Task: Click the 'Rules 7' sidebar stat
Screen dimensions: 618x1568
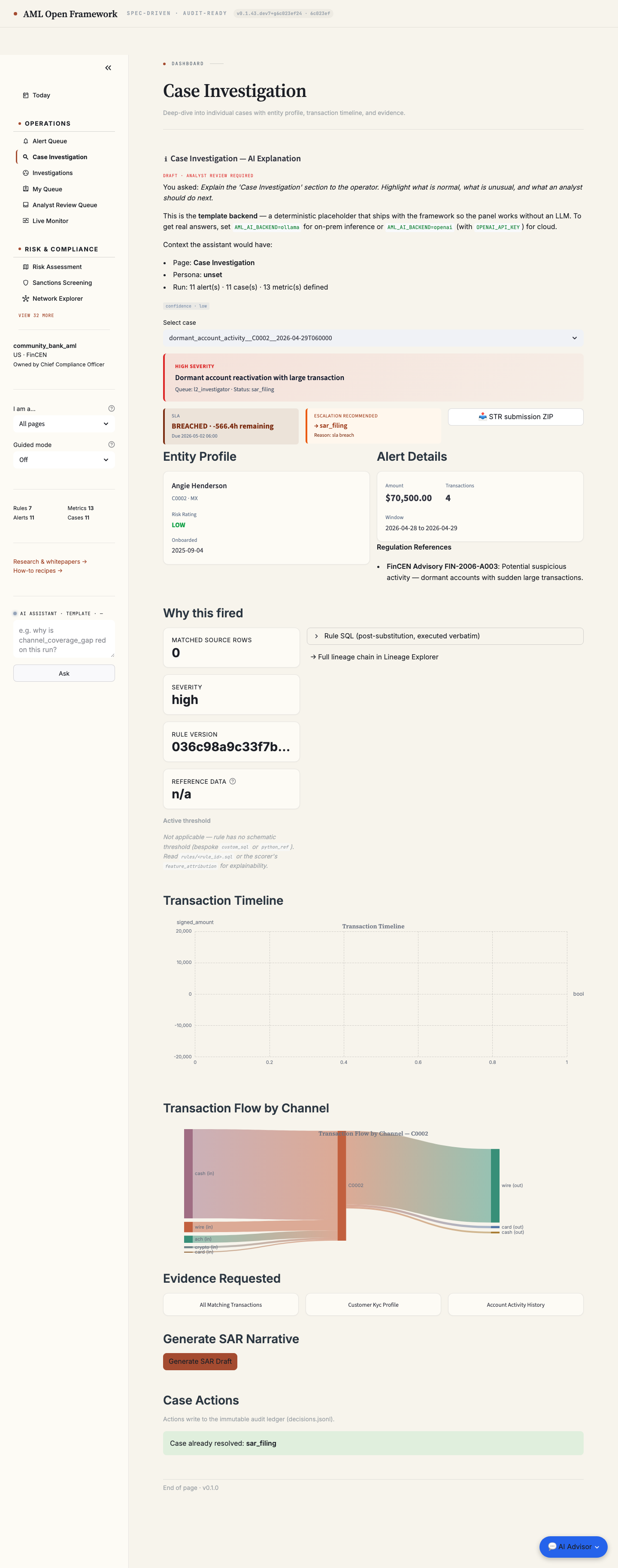Action: (22, 508)
